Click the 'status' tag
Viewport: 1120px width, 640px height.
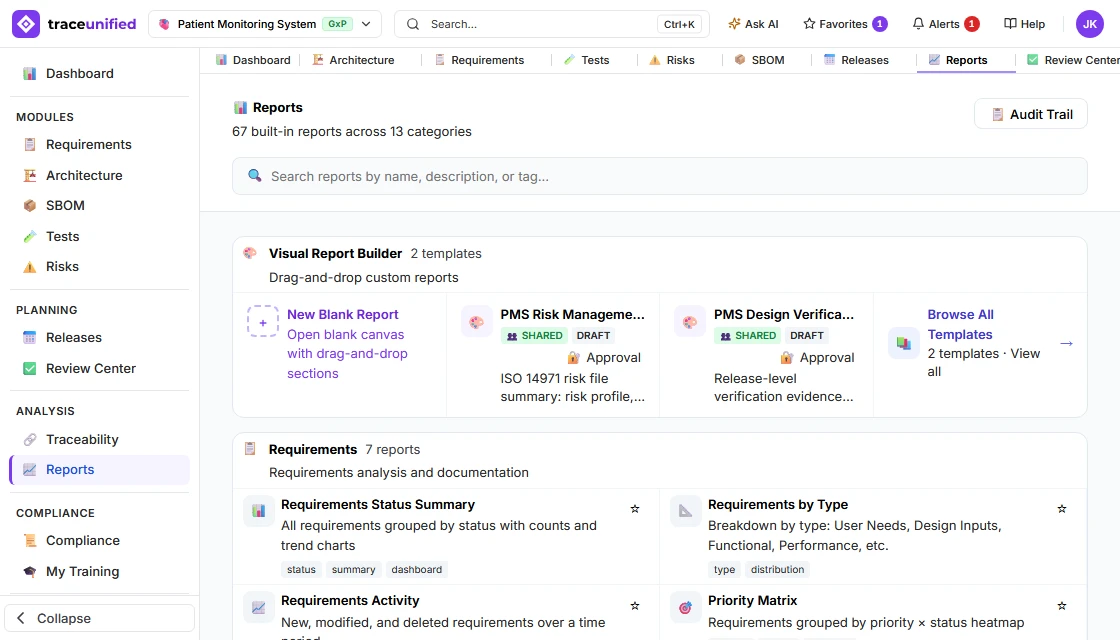pyautogui.click(x=301, y=569)
